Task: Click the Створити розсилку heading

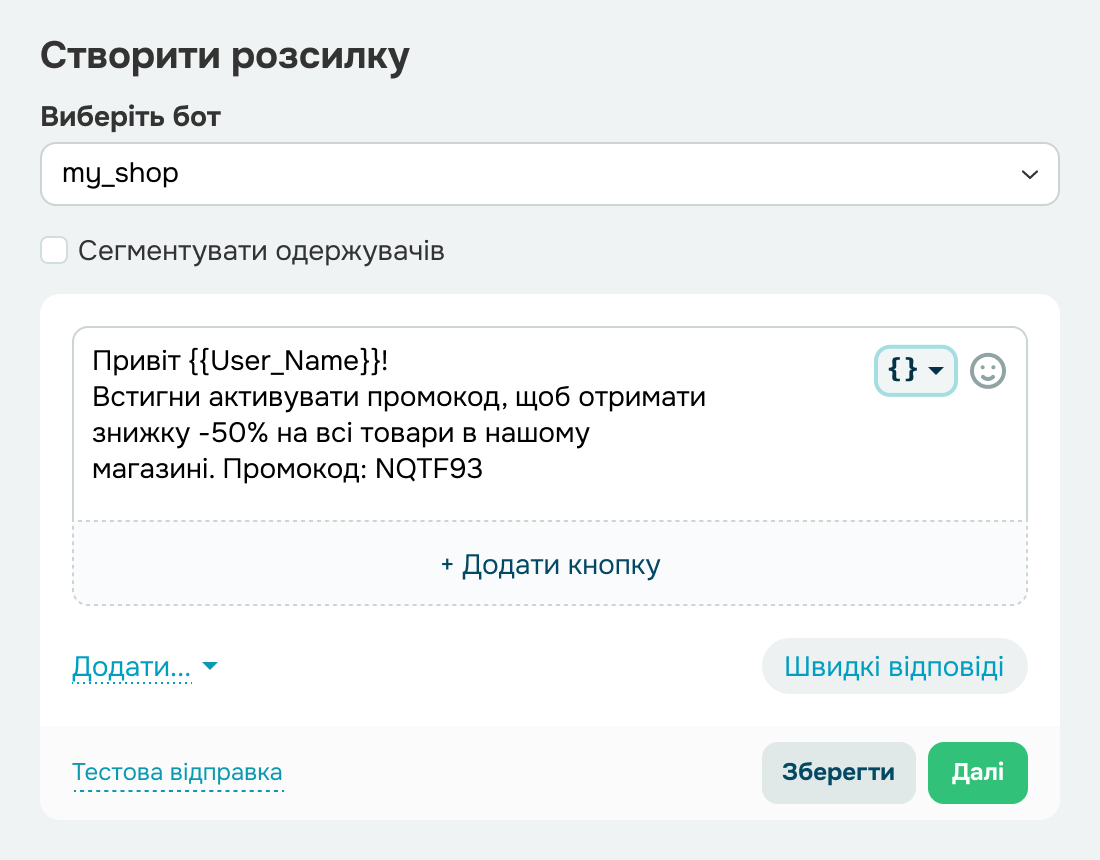Action: 225,56
